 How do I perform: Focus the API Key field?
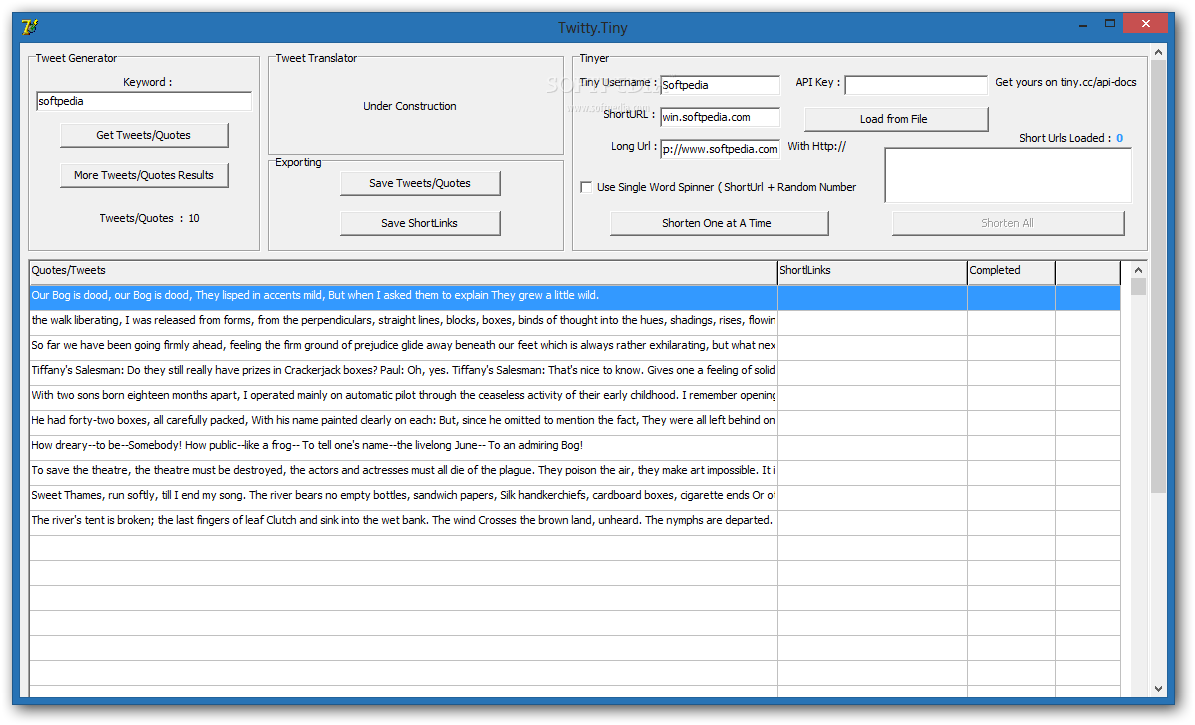[915, 85]
